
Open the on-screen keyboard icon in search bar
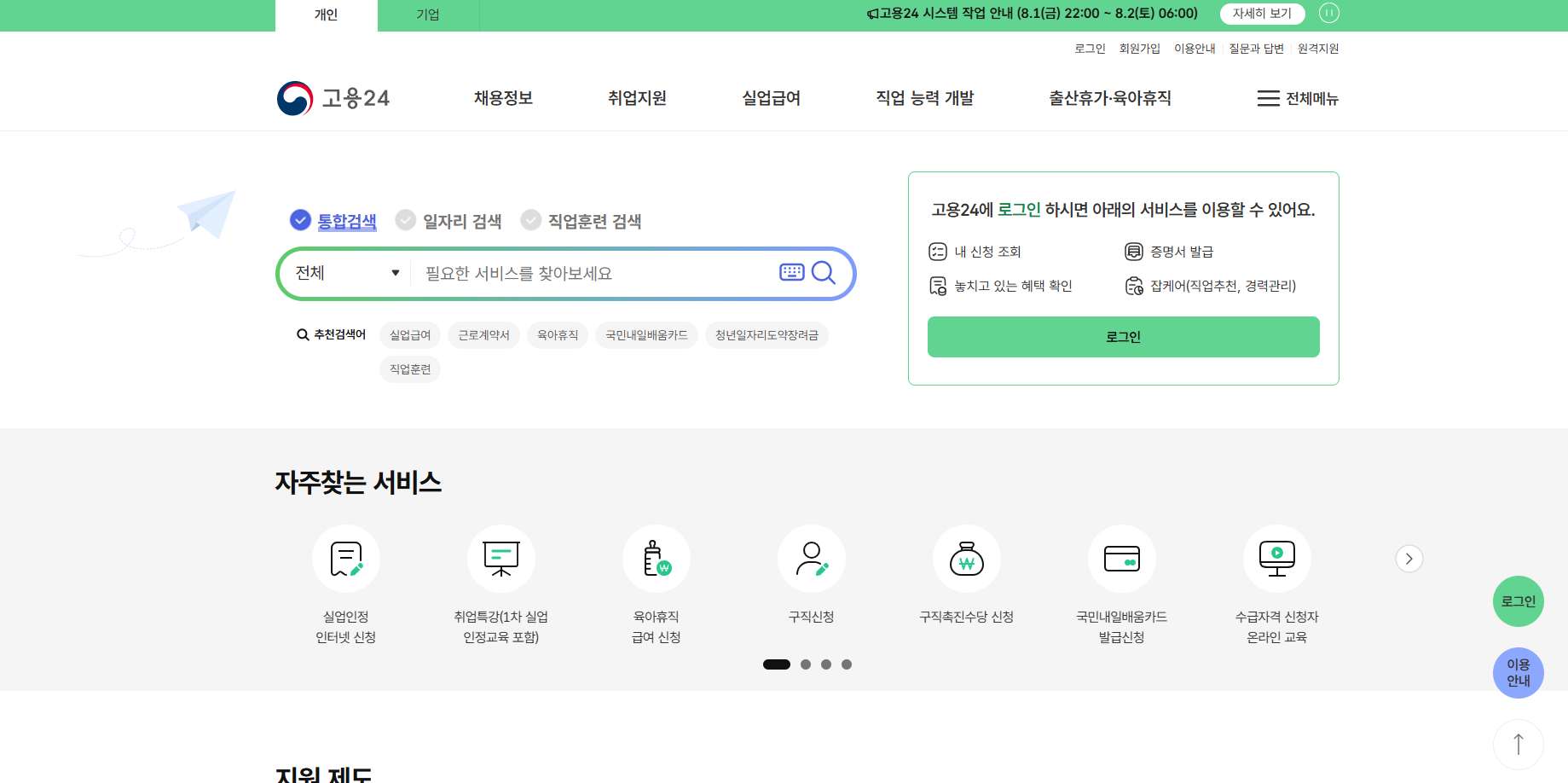[791, 272]
